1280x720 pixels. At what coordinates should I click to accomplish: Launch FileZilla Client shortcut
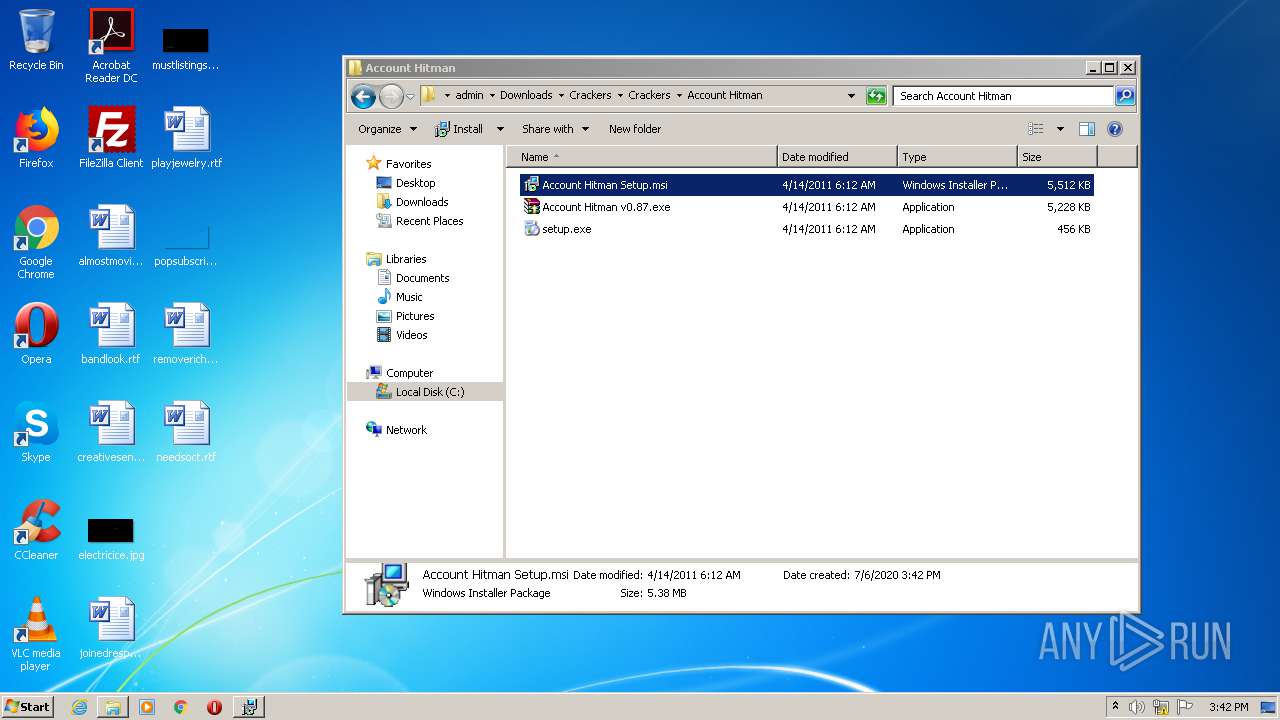pos(111,138)
